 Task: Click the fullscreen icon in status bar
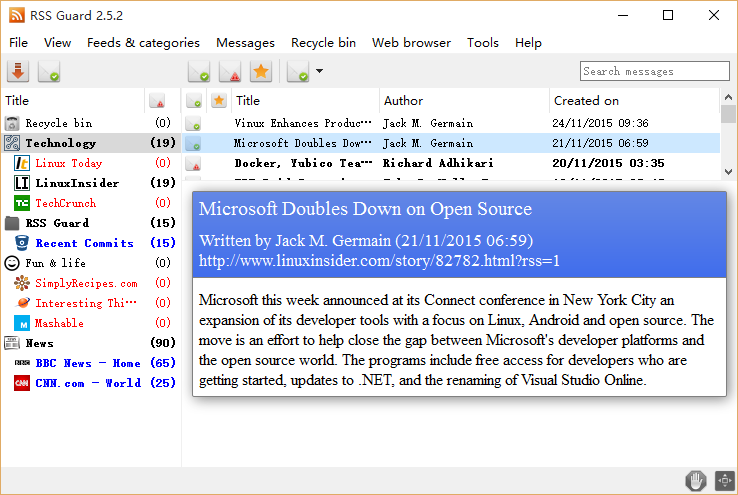point(725,480)
